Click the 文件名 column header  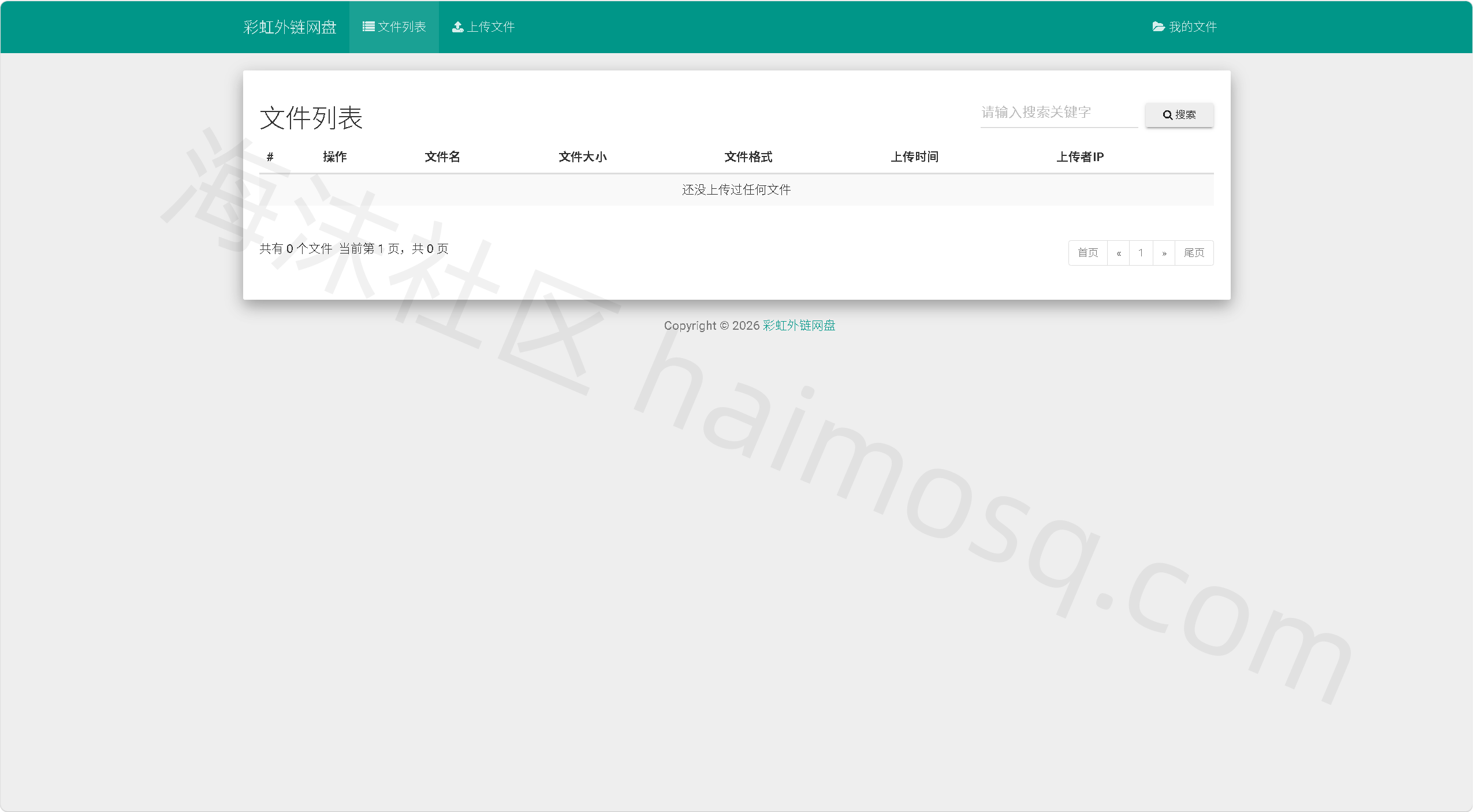click(x=442, y=157)
